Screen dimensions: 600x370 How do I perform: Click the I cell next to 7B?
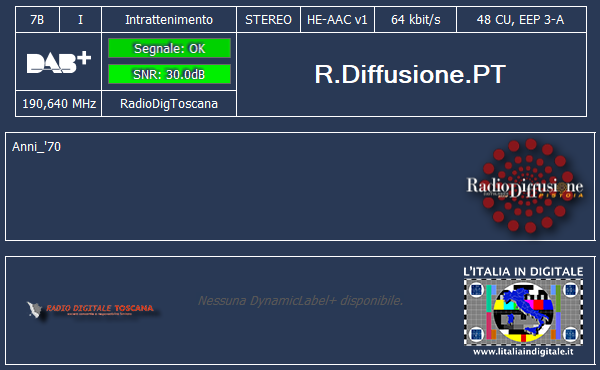click(x=80, y=20)
